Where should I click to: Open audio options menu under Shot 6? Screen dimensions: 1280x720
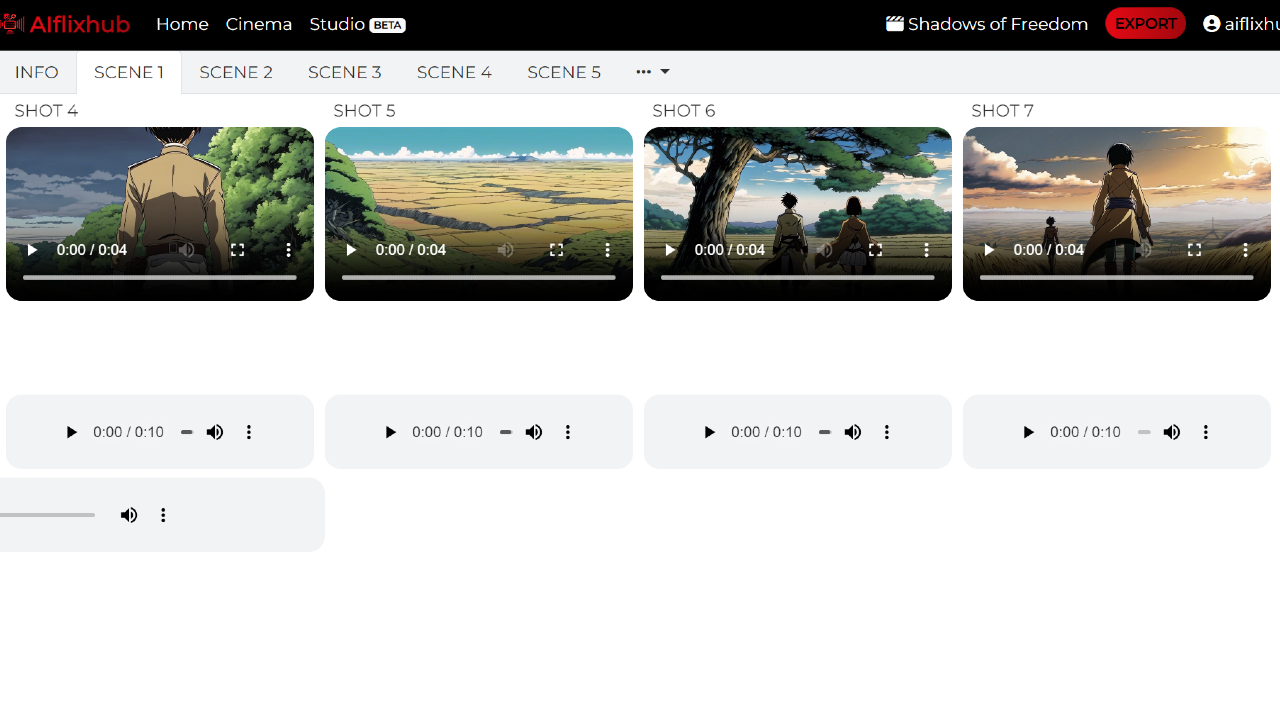pos(887,432)
